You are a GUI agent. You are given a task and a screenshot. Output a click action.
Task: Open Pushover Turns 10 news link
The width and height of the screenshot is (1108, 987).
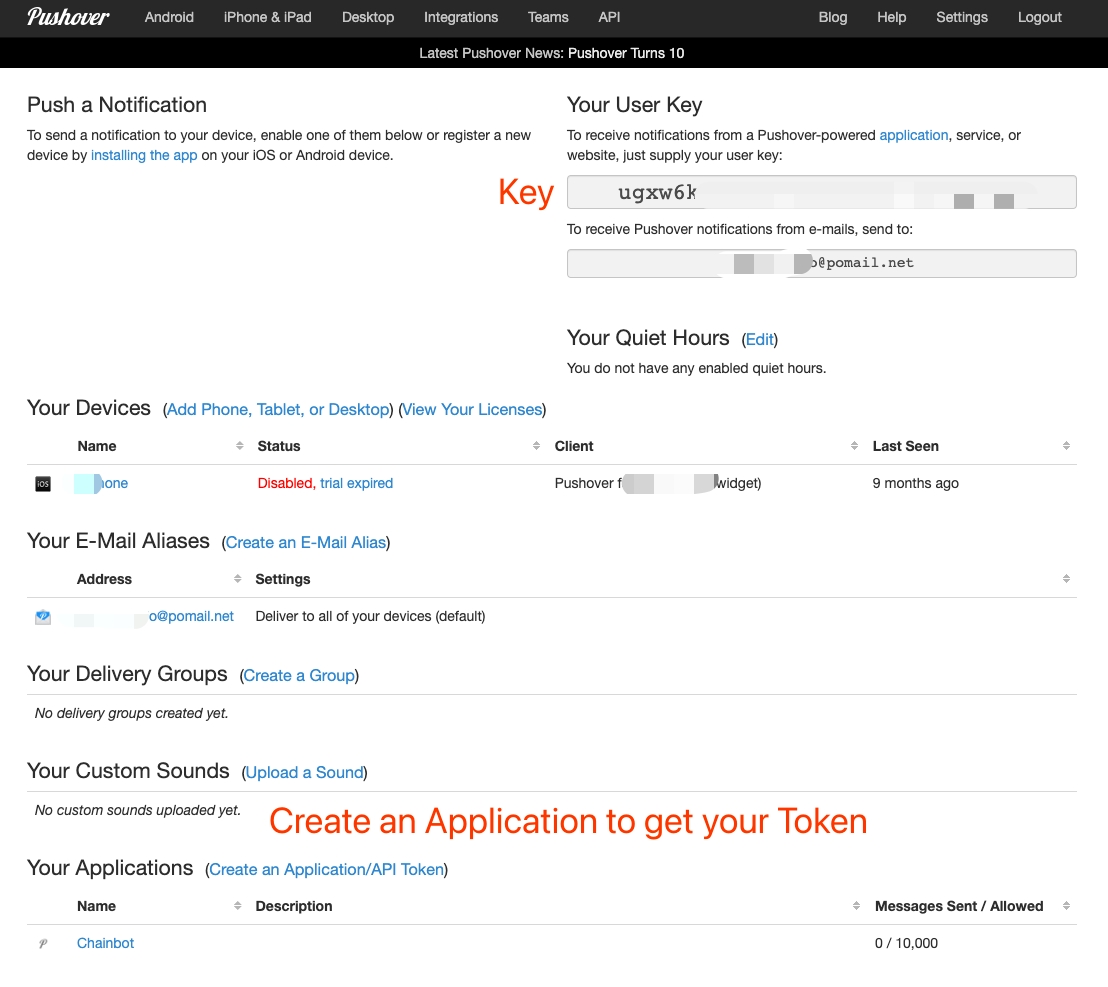coord(626,53)
